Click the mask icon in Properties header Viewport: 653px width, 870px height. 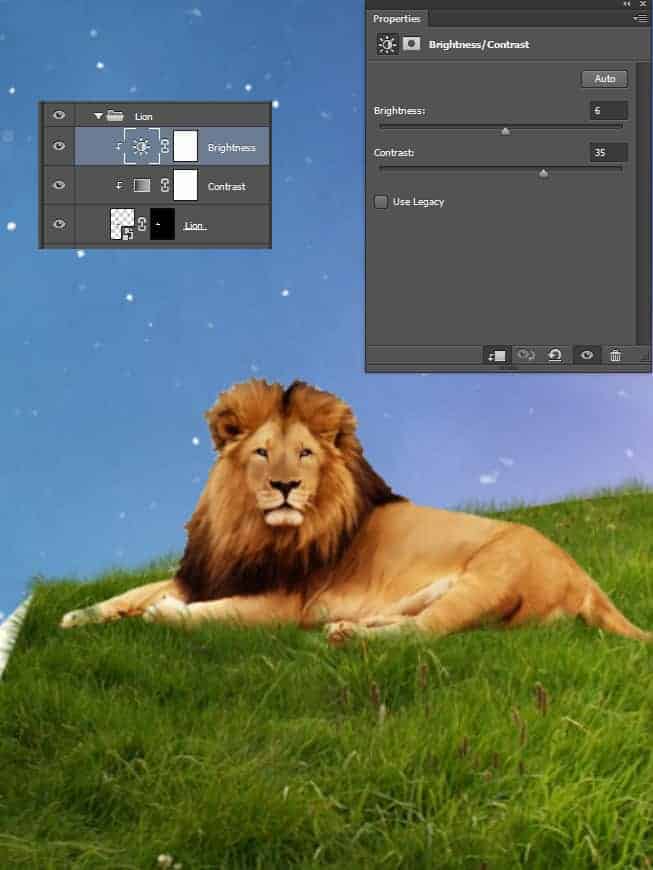(410, 45)
